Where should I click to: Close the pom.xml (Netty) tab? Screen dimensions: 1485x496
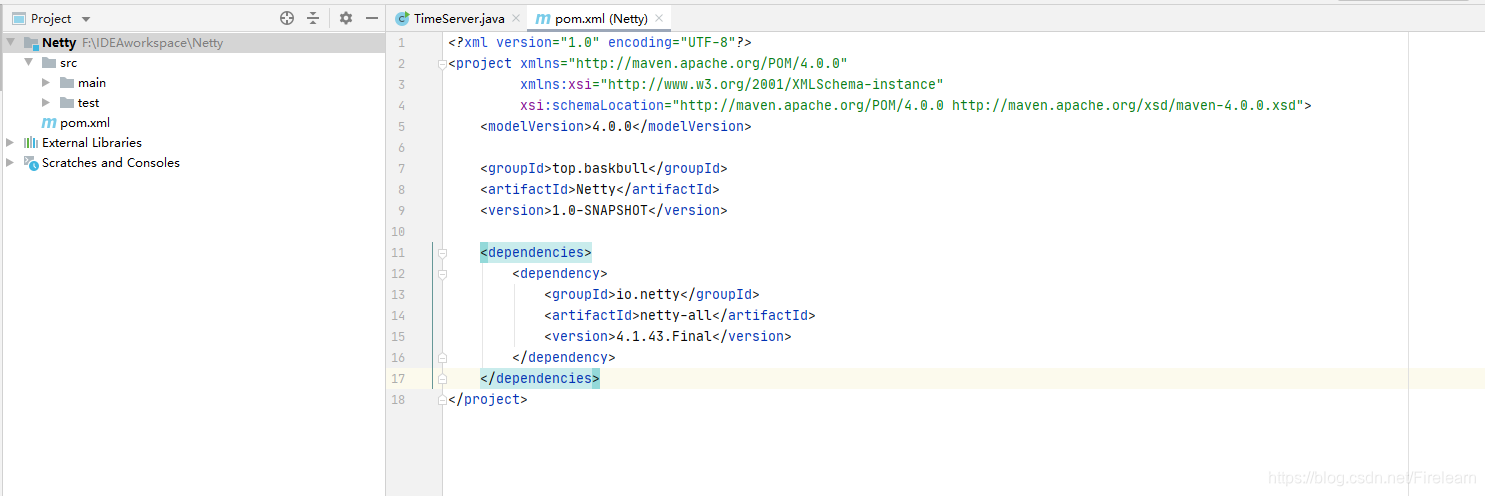pos(659,18)
